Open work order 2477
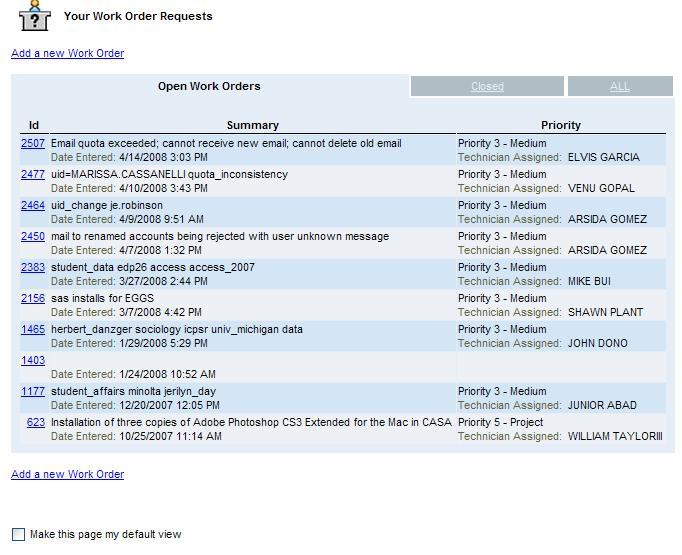 33,175
